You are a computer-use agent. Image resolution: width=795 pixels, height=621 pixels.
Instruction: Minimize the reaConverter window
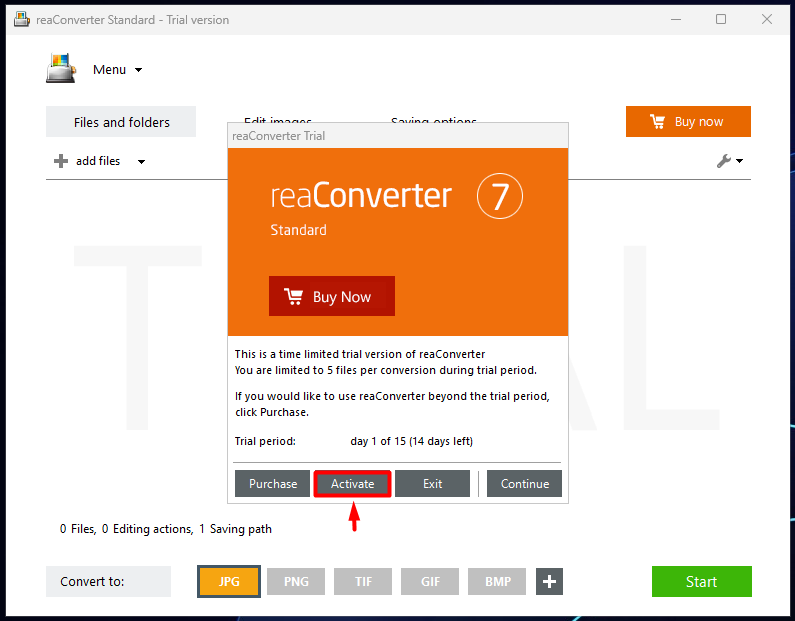676,19
